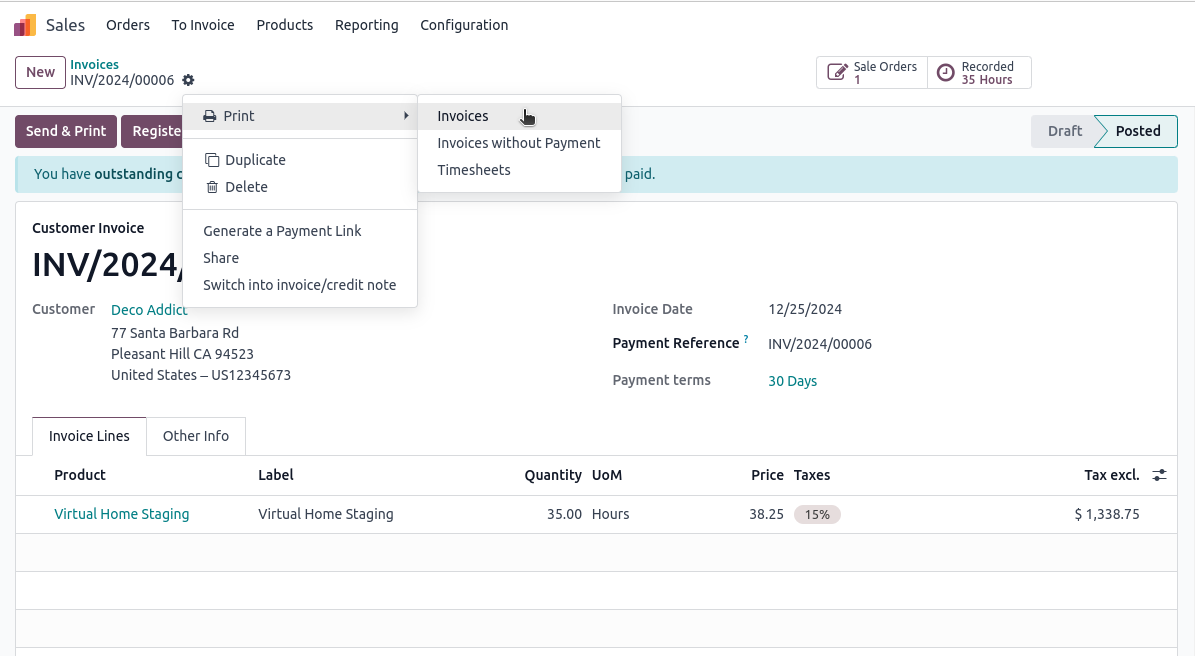Image resolution: width=1195 pixels, height=656 pixels.
Task: Click the 15% tax tag
Action: [817, 514]
